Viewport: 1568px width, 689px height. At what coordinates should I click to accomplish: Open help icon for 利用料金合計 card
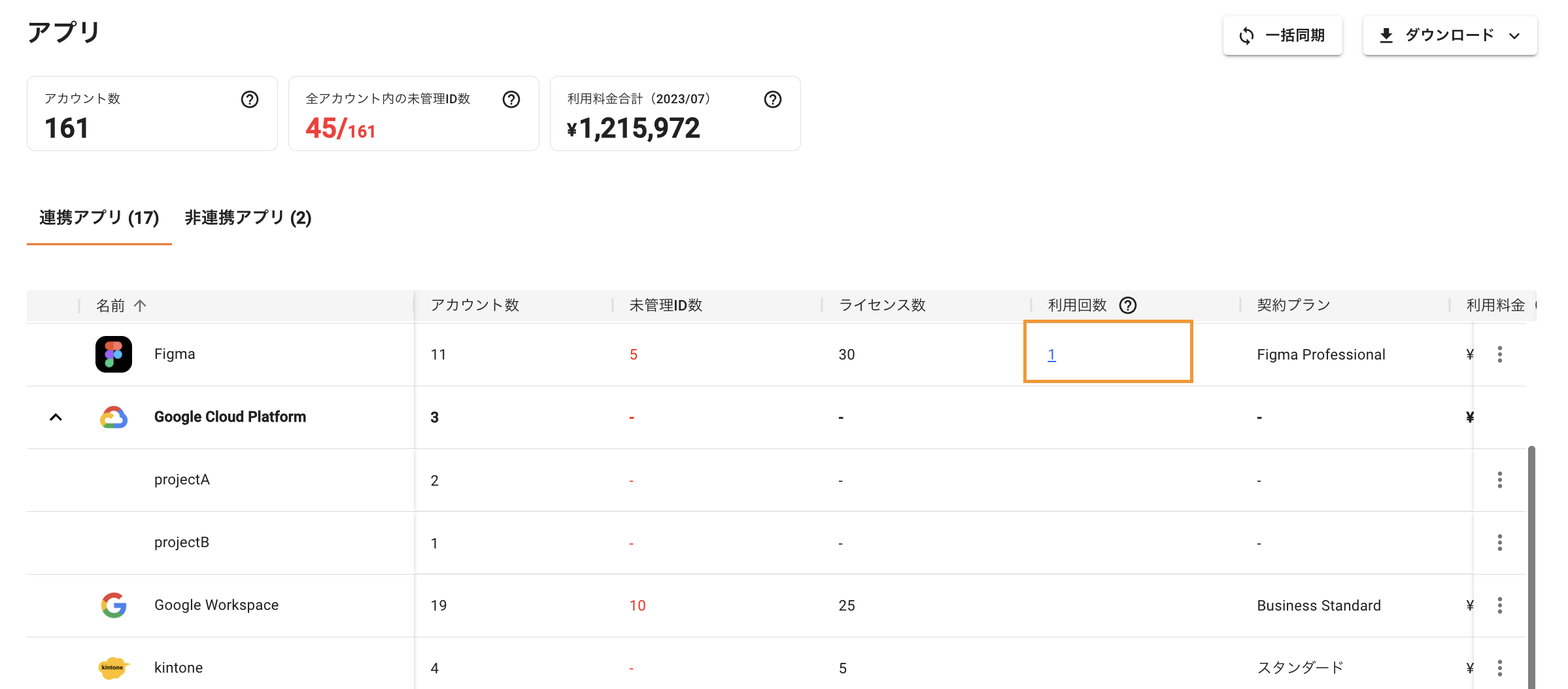(772, 99)
